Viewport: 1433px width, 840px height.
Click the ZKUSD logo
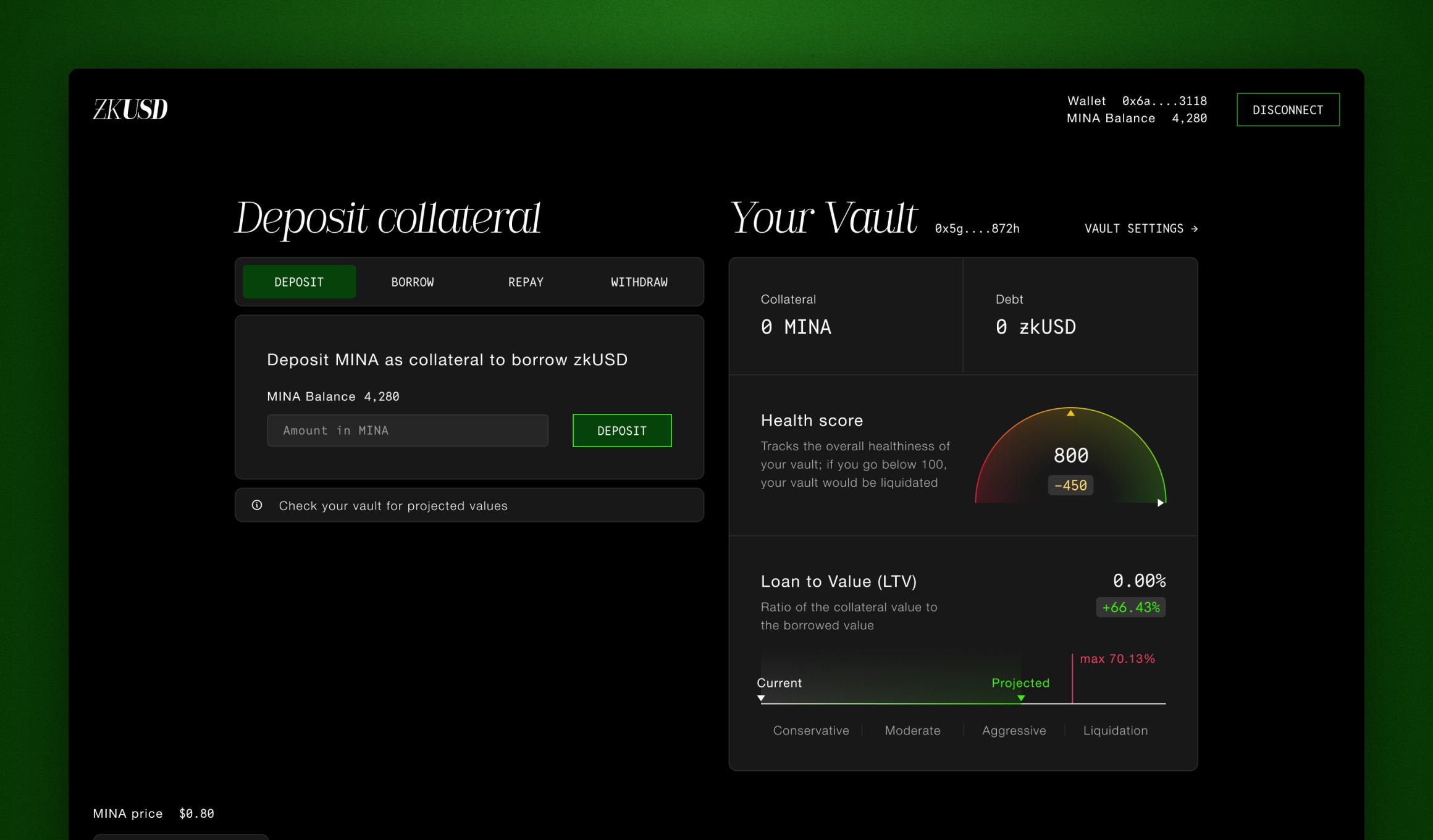coord(130,110)
